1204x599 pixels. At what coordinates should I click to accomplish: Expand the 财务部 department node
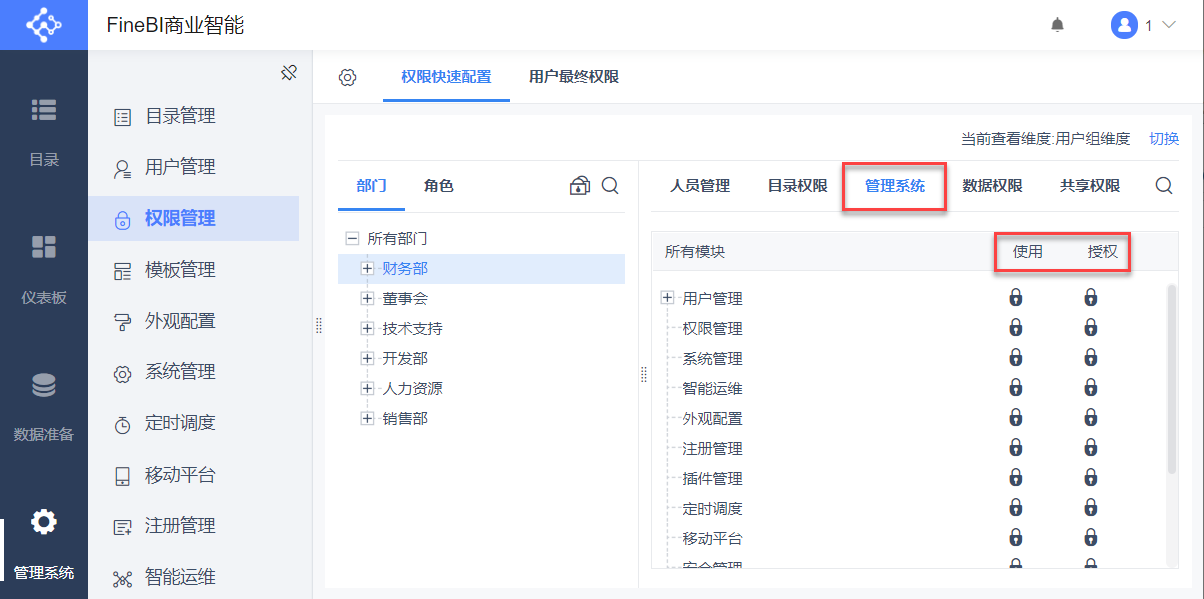click(367, 268)
